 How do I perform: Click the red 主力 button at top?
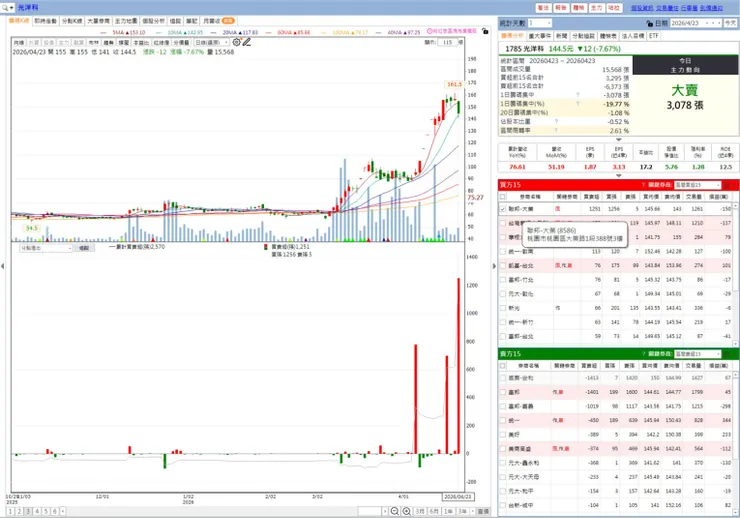[x=597, y=8]
